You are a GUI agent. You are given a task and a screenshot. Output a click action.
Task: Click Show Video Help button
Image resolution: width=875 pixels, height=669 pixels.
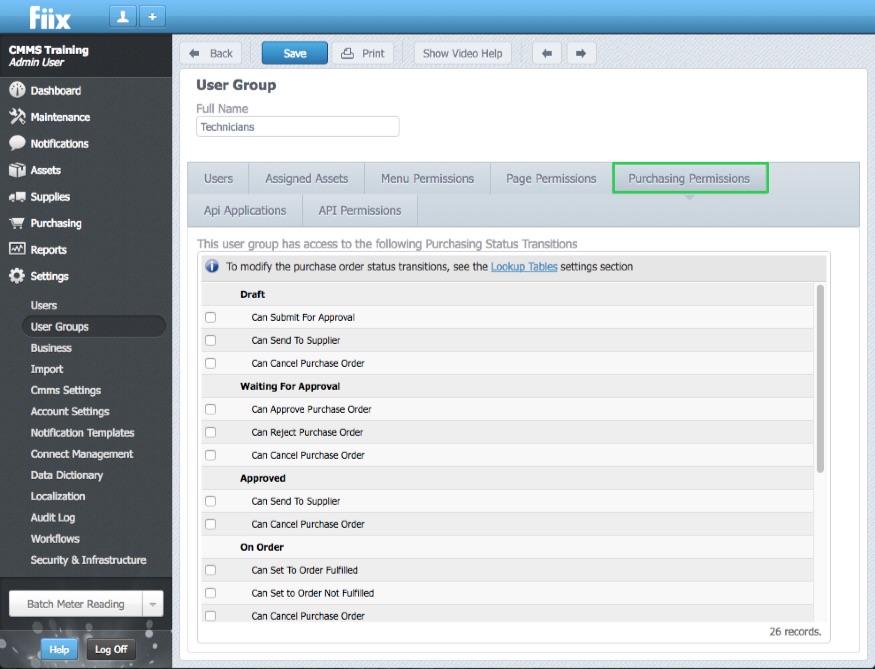(x=463, y=54)
